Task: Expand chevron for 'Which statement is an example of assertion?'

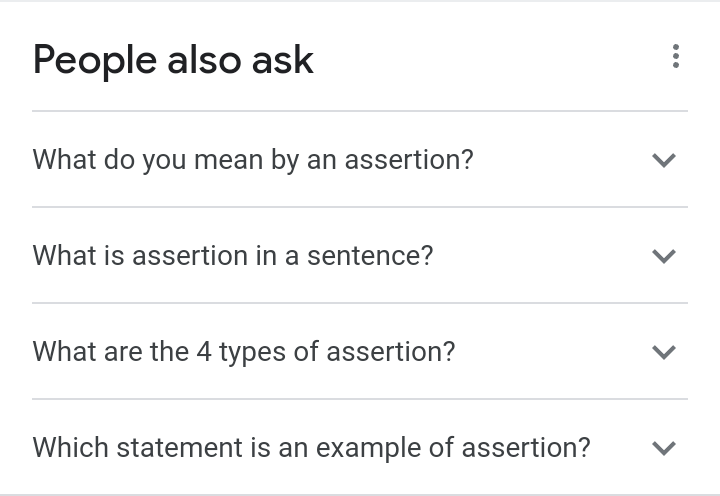Action: [664, 448]
